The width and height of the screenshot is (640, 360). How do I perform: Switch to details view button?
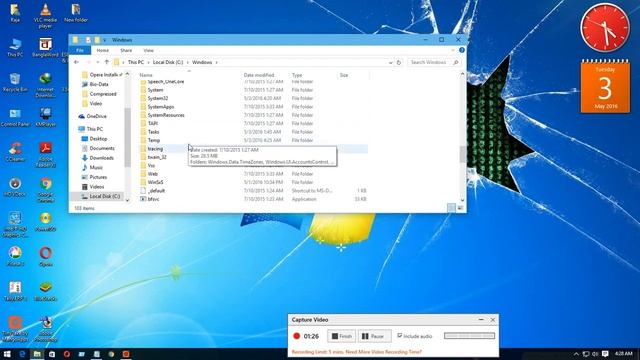451,208
